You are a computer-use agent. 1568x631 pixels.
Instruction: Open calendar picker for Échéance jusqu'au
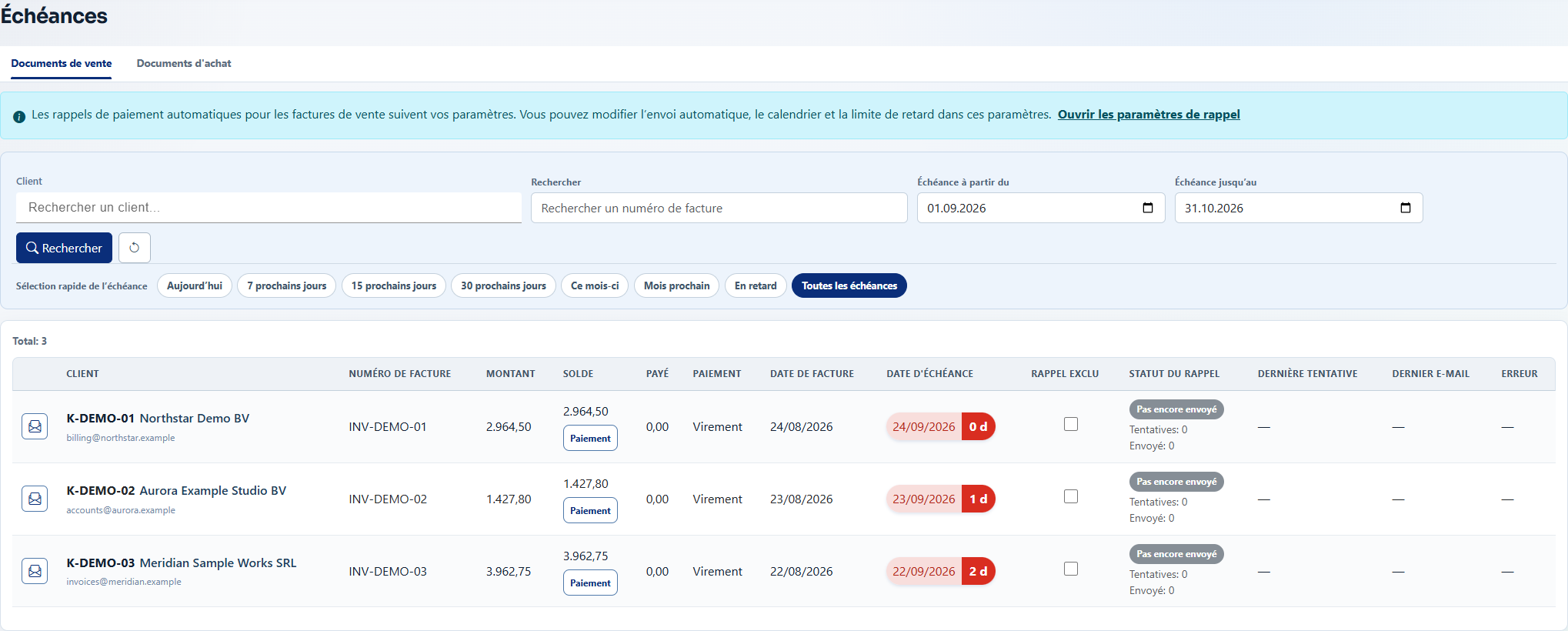pos(1406,208)
